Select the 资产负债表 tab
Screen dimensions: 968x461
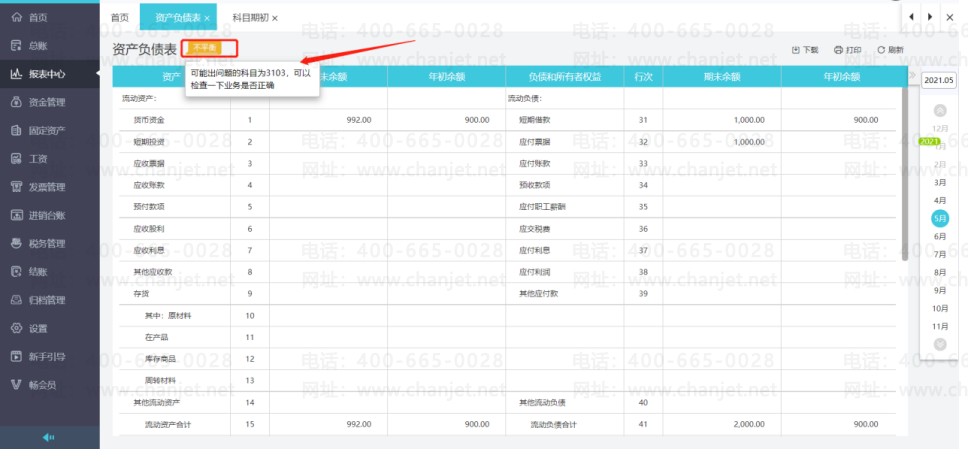click(178, 18)
